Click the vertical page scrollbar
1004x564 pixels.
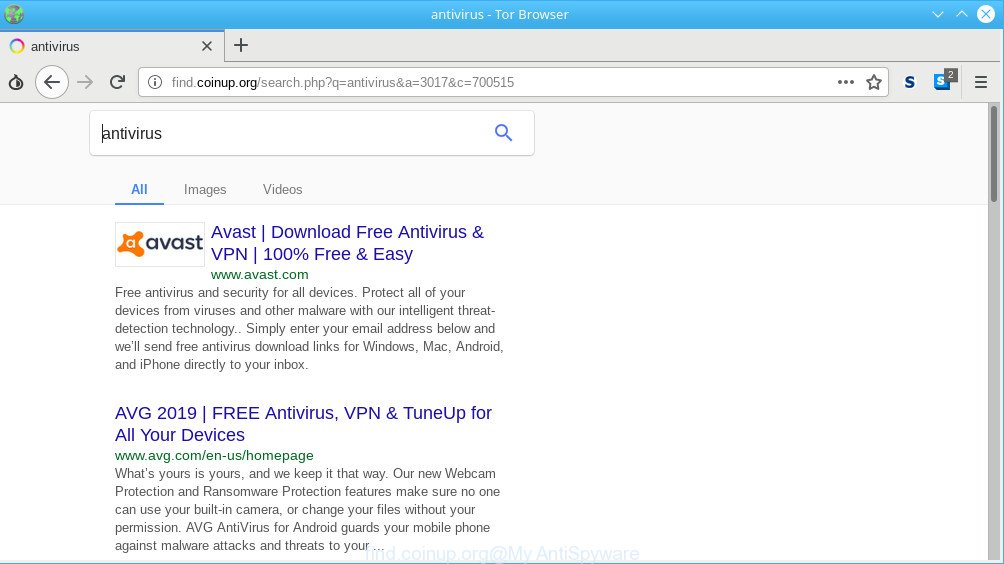[x=994, y=154]
